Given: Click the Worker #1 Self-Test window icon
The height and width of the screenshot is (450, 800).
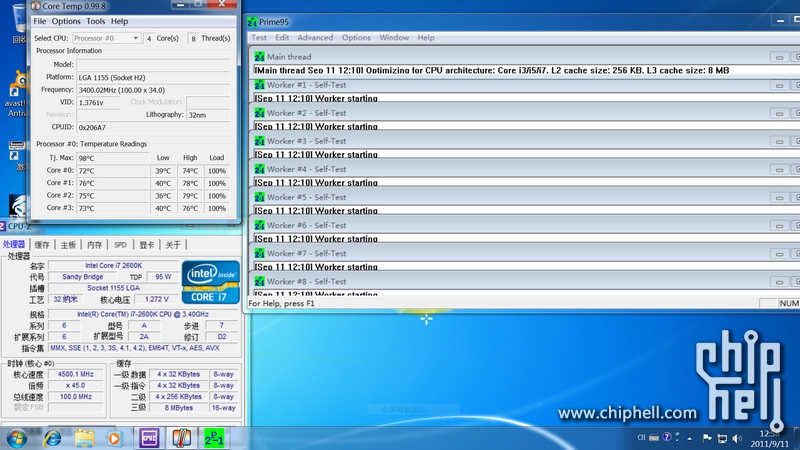Looking at the screenshot, I should tap(259, 85).
